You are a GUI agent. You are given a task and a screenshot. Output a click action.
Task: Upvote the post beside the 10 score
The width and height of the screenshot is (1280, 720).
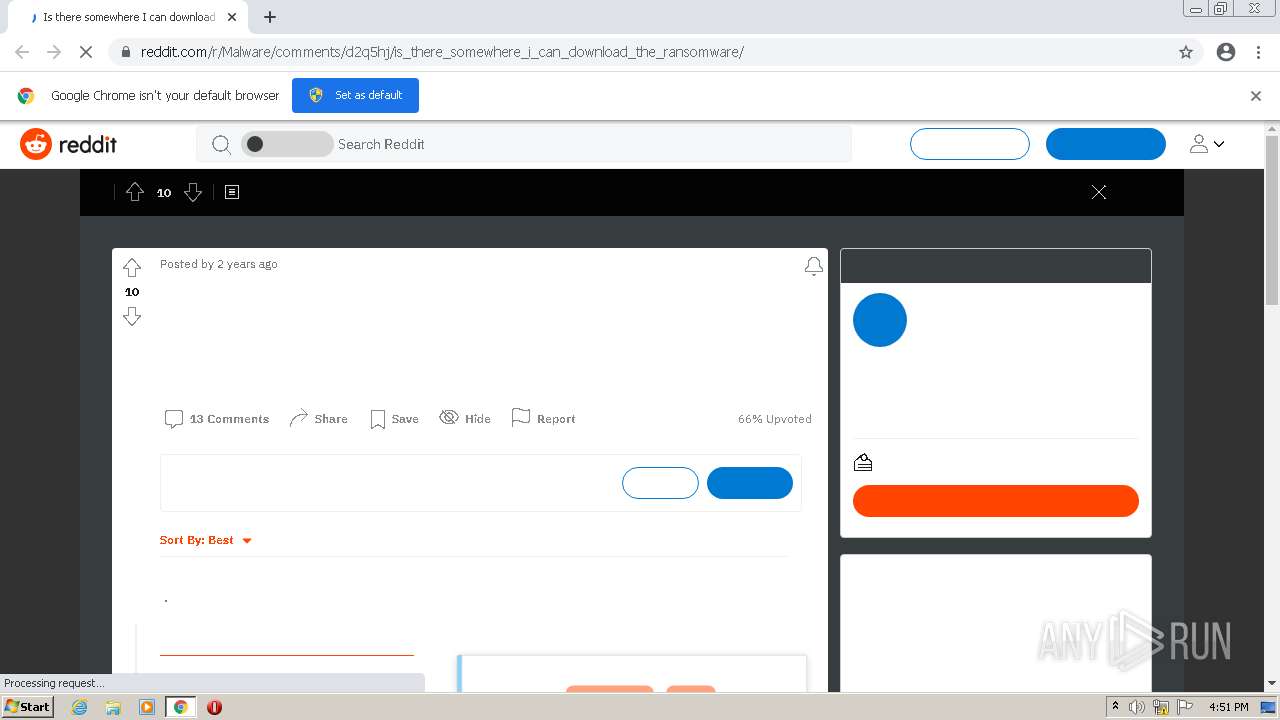coord(132,267)
